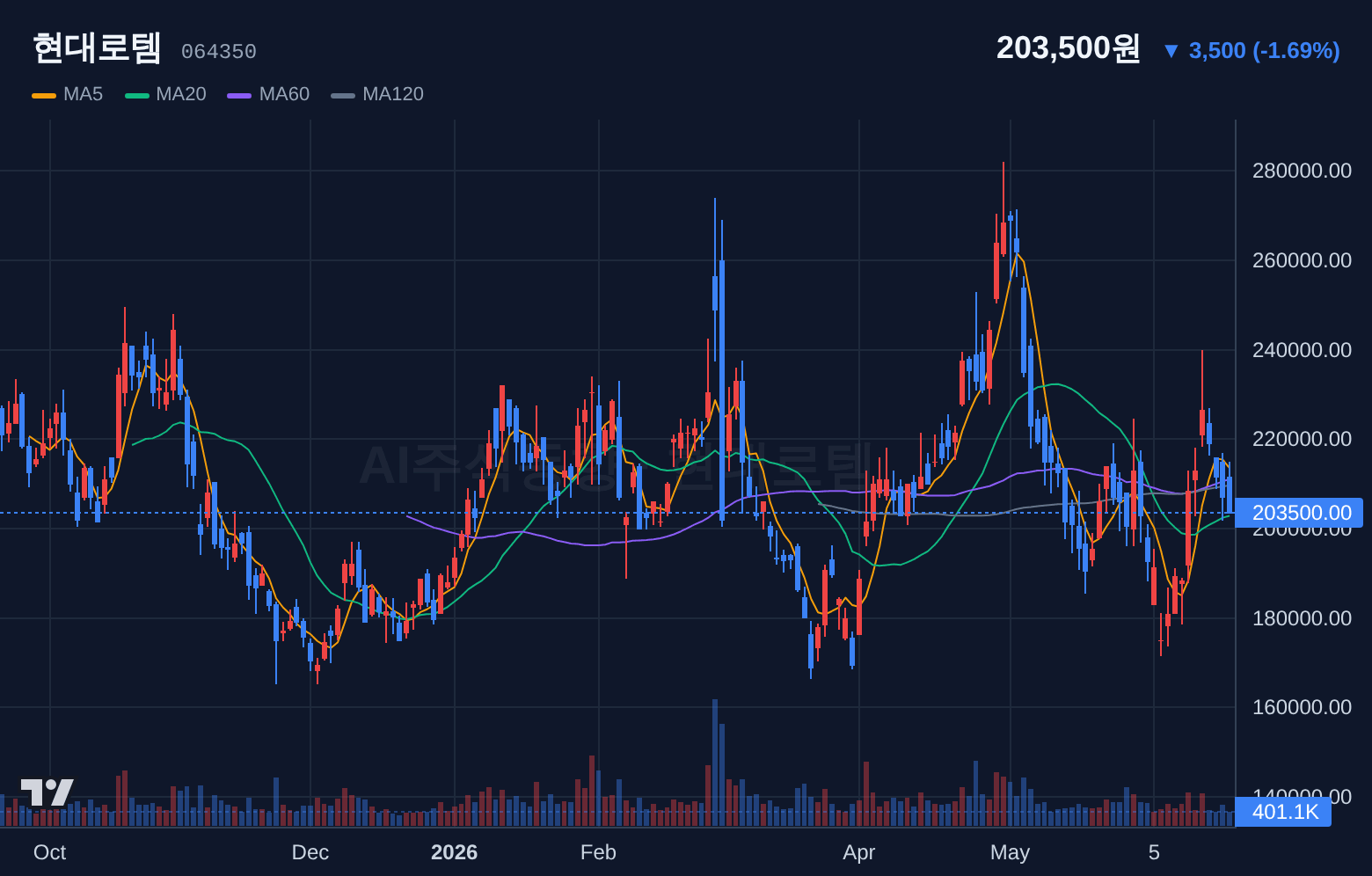Click the 5 date label on time axis
Screen dimensions: 1372x876
tap(1154, 852)
